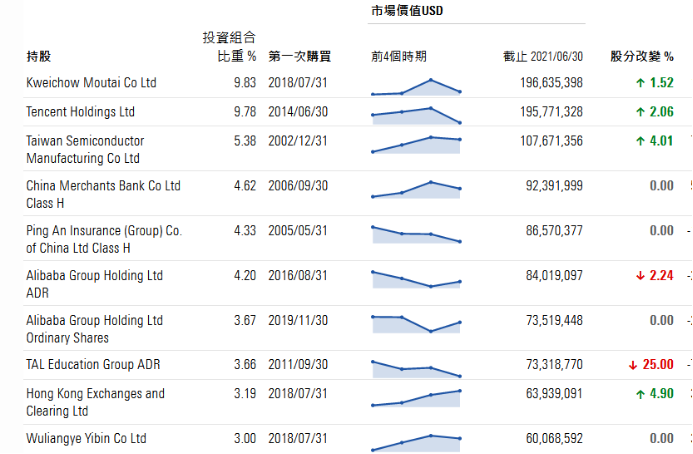Click the green up arrow beside Tencent's 2.06
Image resolution: width=693 pixels, height=454 pixels.
coord(640,112)
